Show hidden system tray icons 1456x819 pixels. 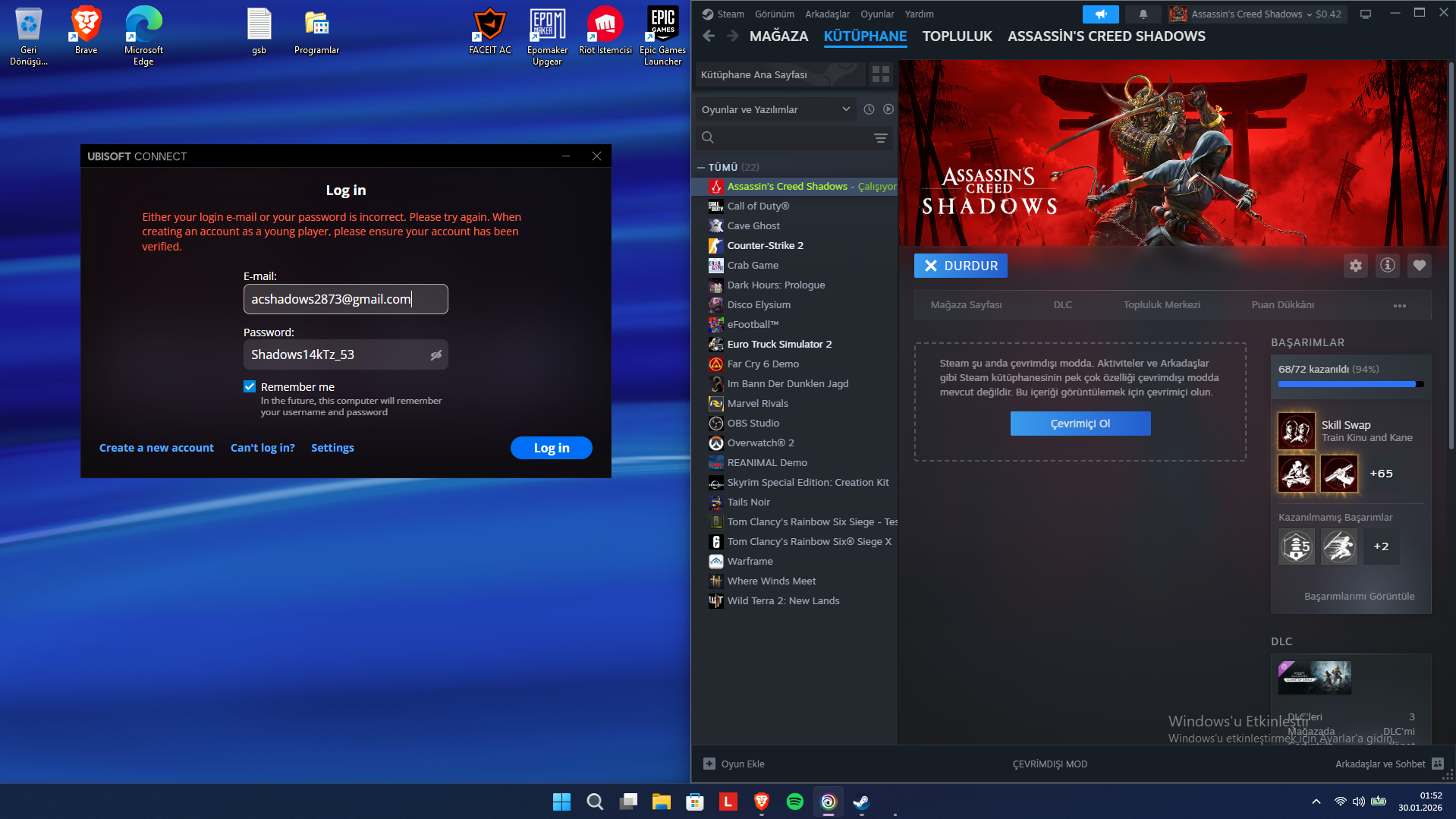point(1316,802)
